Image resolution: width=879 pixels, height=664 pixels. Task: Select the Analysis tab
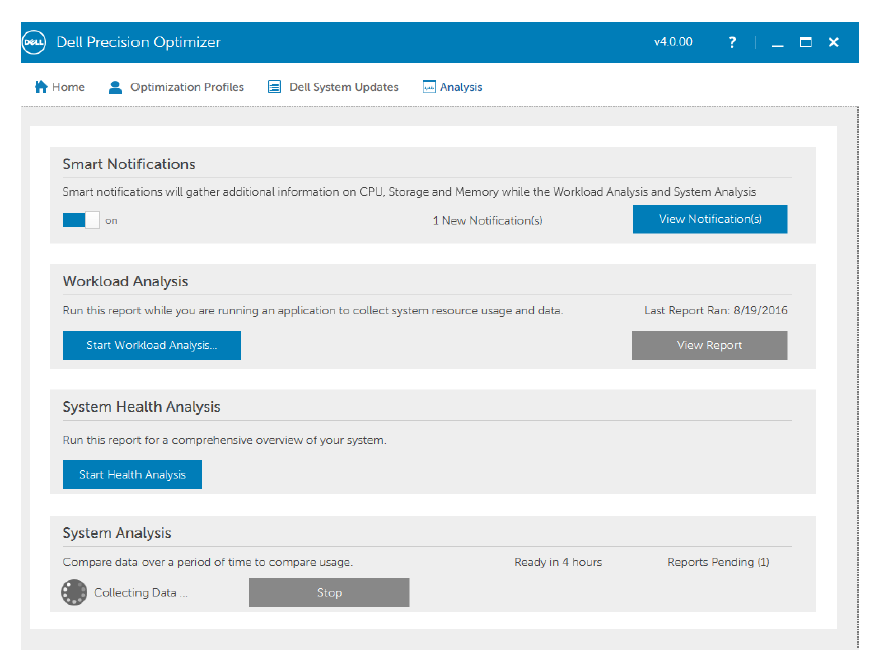tap(453, 87)
